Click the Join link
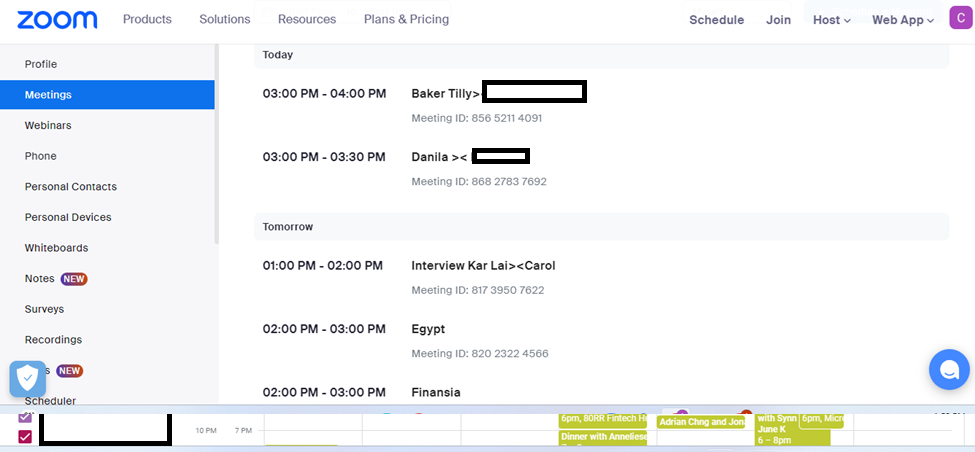Viewport: 975px width, 452px height. pos(779,20)
